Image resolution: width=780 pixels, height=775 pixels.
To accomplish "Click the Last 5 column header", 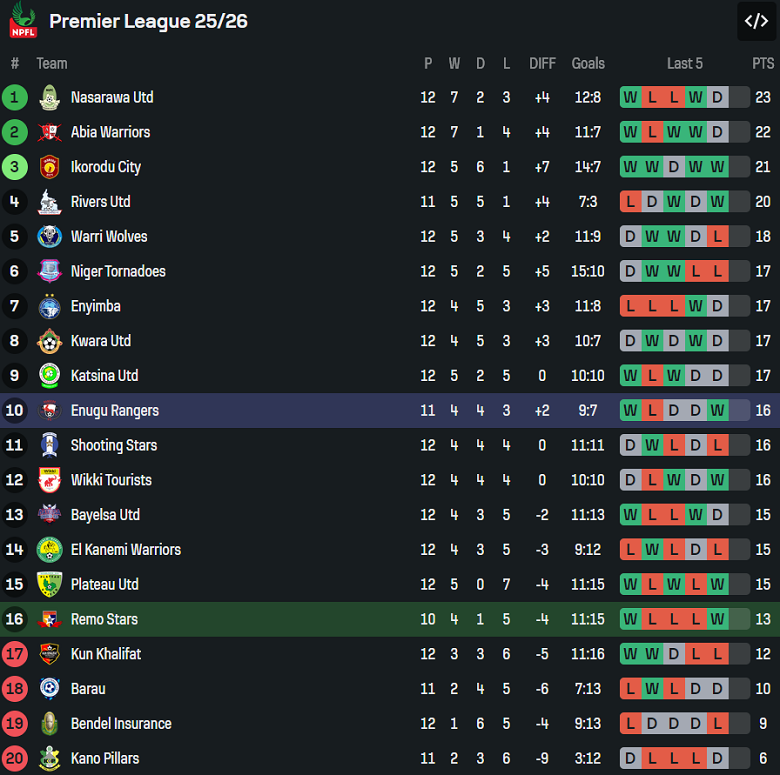I will 684,63.
